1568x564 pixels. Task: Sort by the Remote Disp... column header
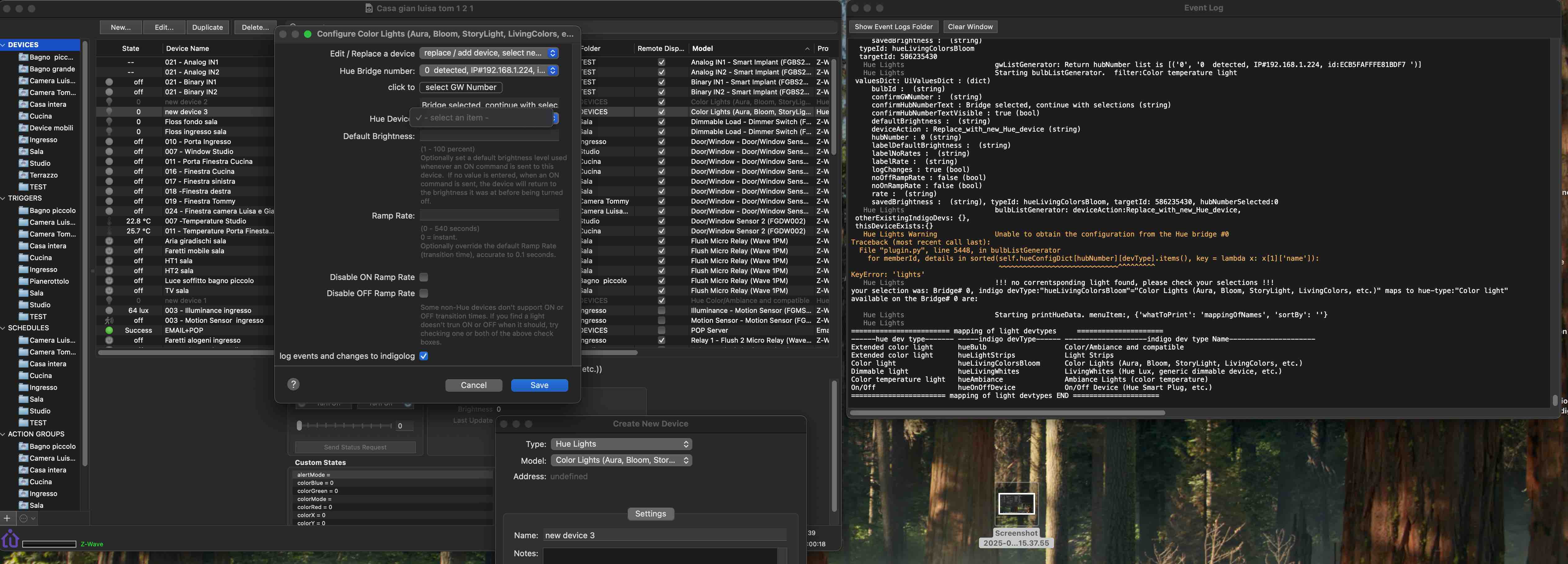pyautogui.click(x=660, y=49)
